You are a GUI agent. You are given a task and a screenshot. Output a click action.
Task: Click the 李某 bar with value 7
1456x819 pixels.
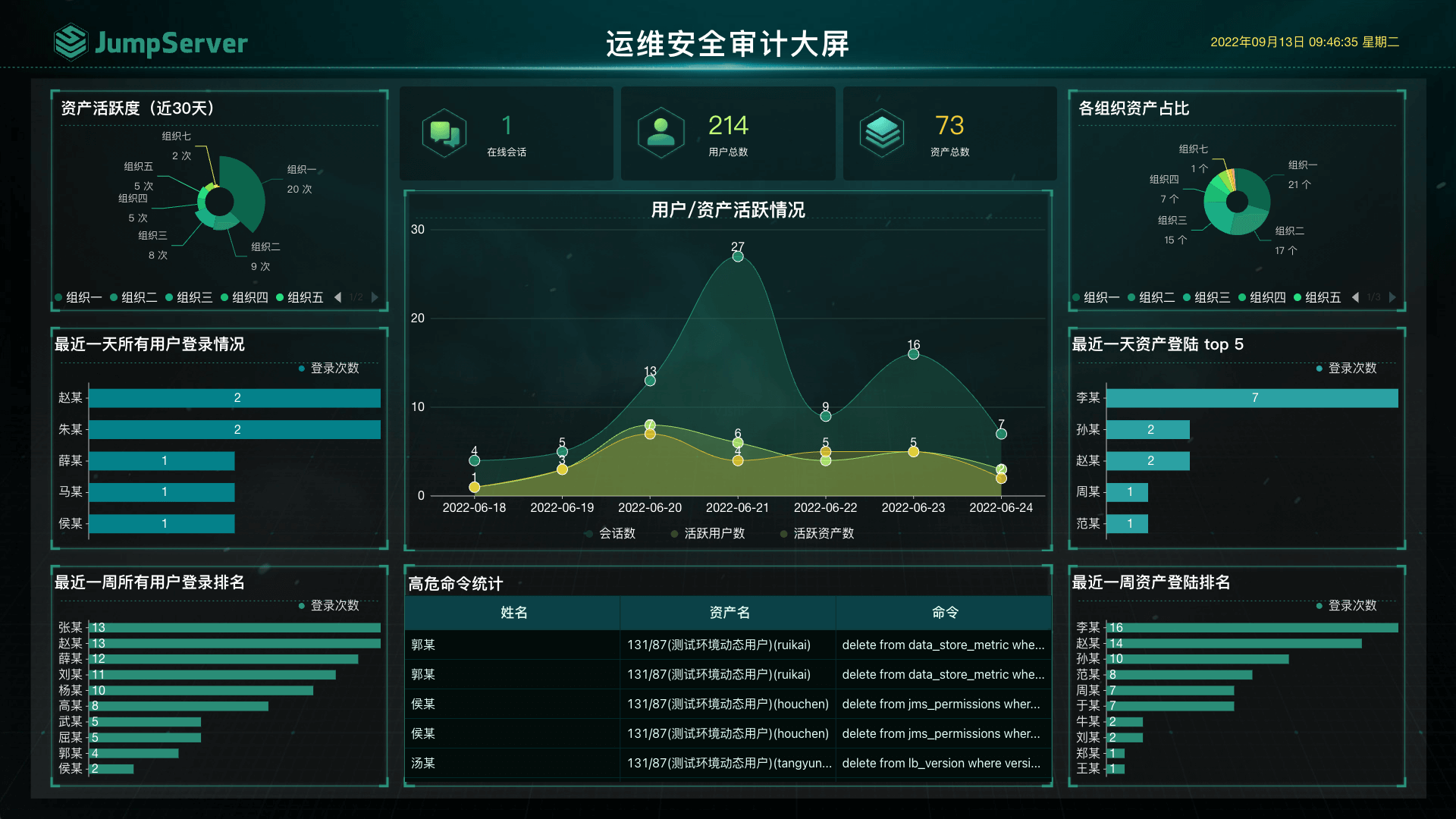(1252, 398)
